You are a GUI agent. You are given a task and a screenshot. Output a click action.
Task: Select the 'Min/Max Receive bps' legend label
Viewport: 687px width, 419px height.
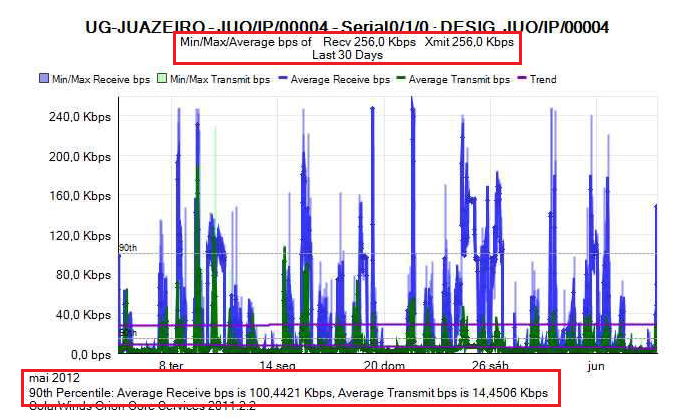point(101,79)
